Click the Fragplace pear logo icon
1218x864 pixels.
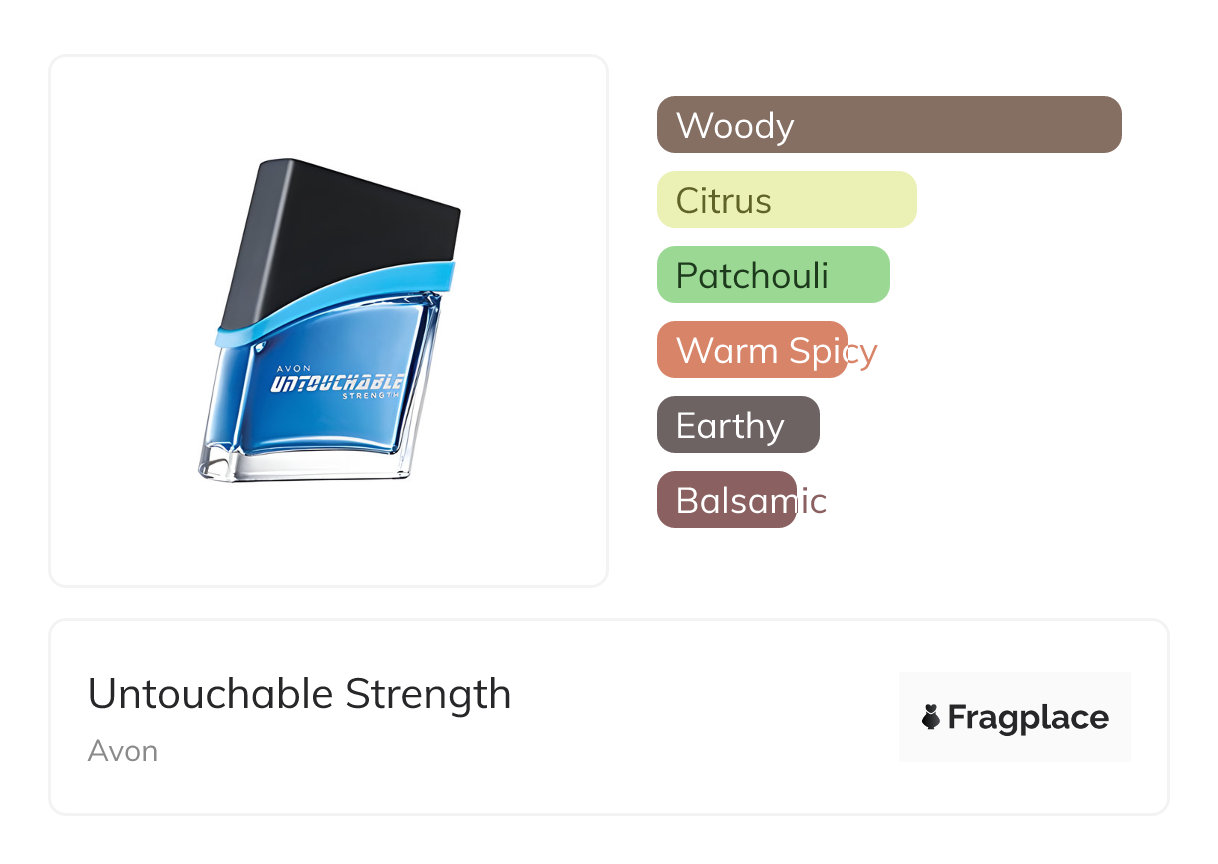(931, 717)
